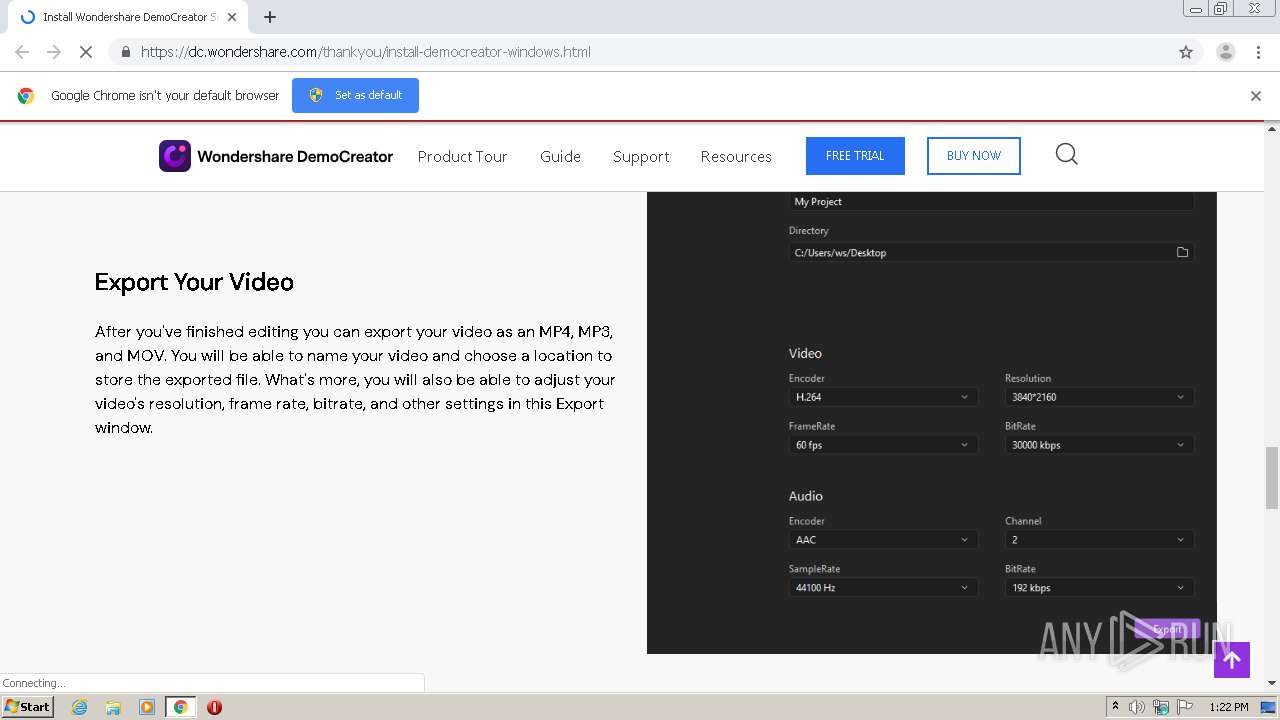Viewport: 1280px width, 720px height.
Task: Expand the video Encoder H.264 dropdown
Action: click(883, 397)
